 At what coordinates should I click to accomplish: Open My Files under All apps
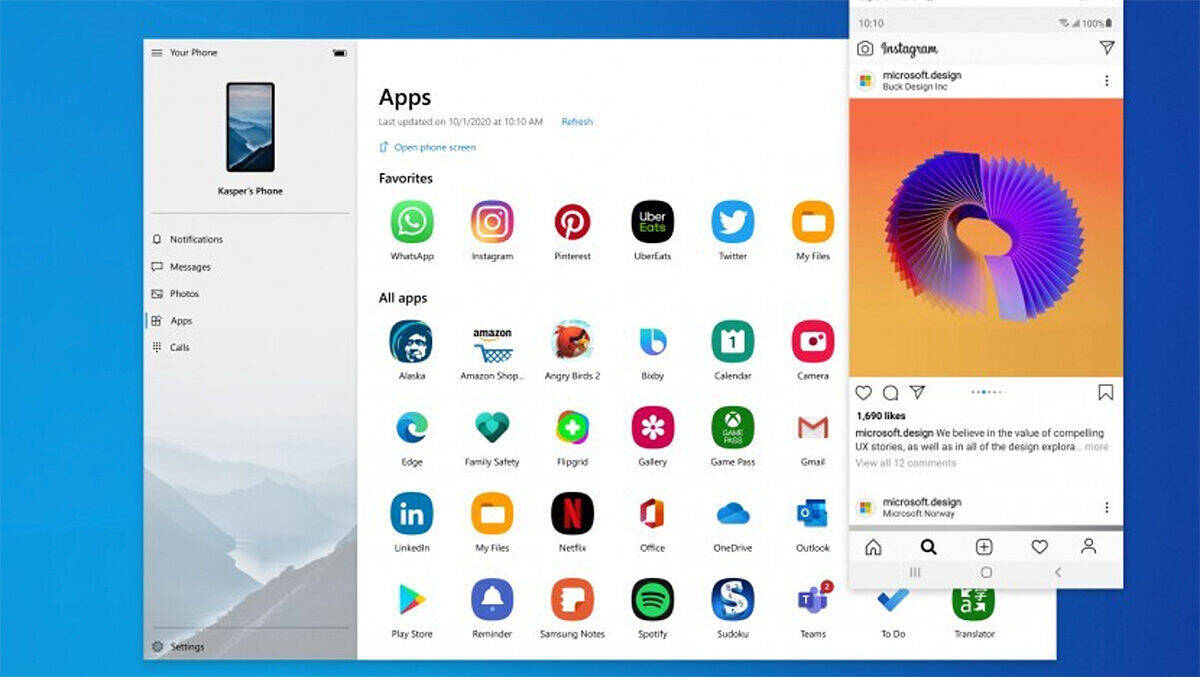(492, 513)
